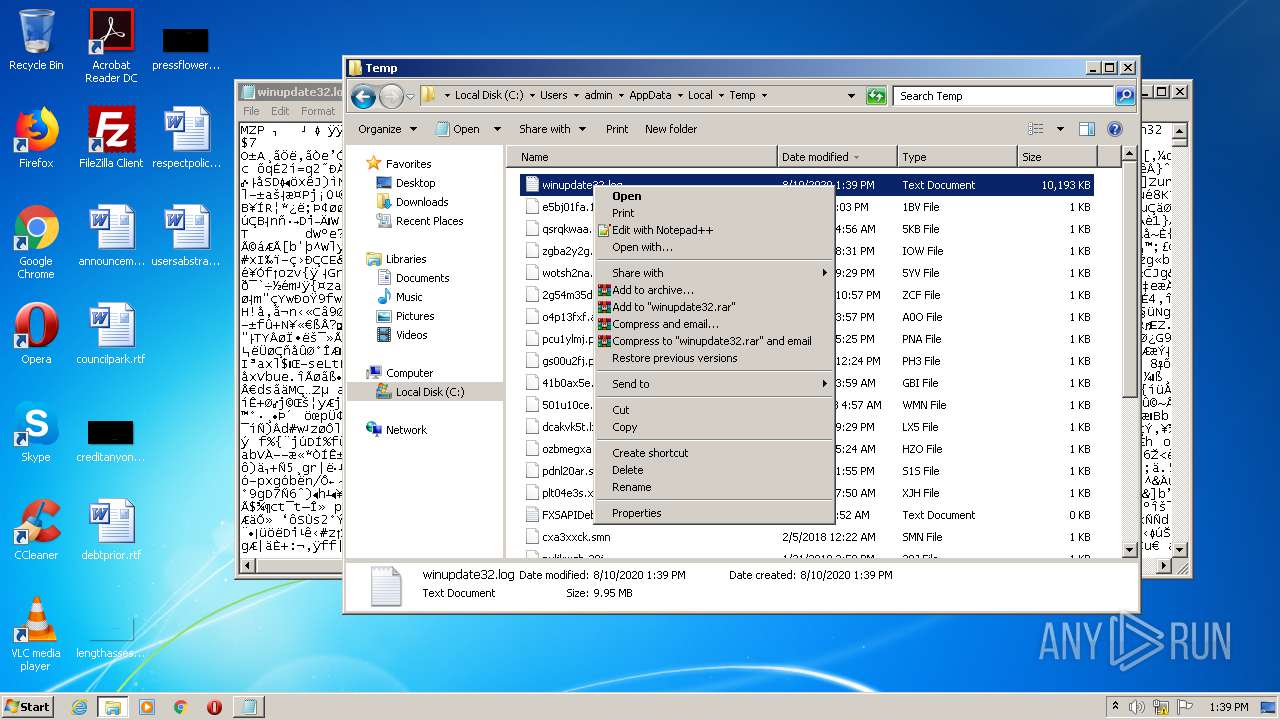Open the Recycle Bin desktop icon
The image size is (1280, 720).
36,40
